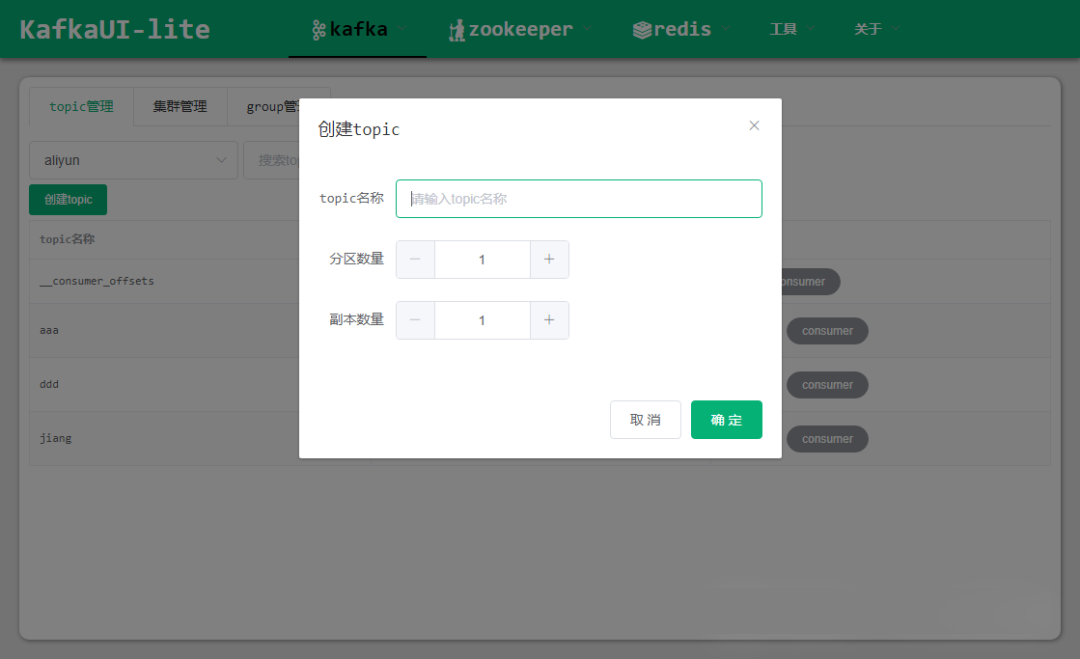
Task: Click the topic名称 input field
Action: point(579,199)
